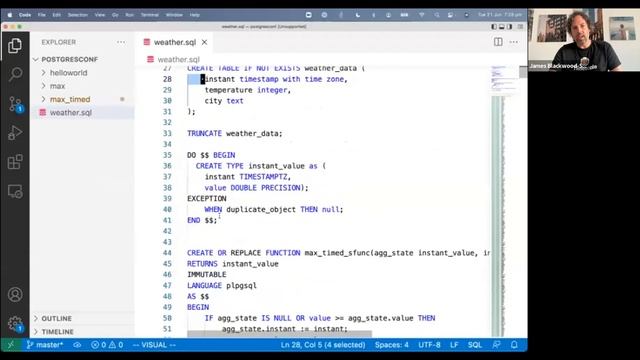Switch to the weather.sql editor tab
Screen dimensions: 640x360
tap(175, 42)
